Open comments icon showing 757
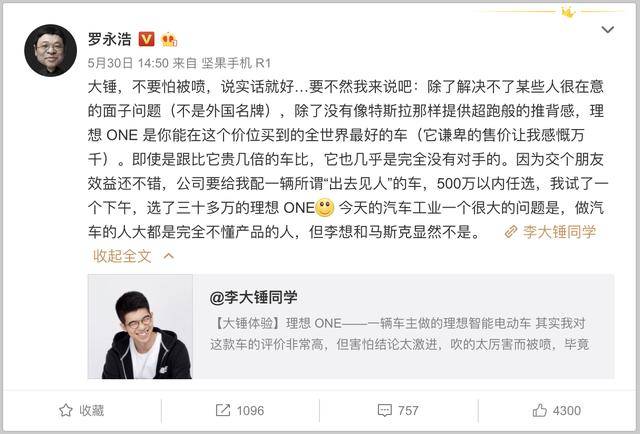640x434 pixels. pos(384,410)
